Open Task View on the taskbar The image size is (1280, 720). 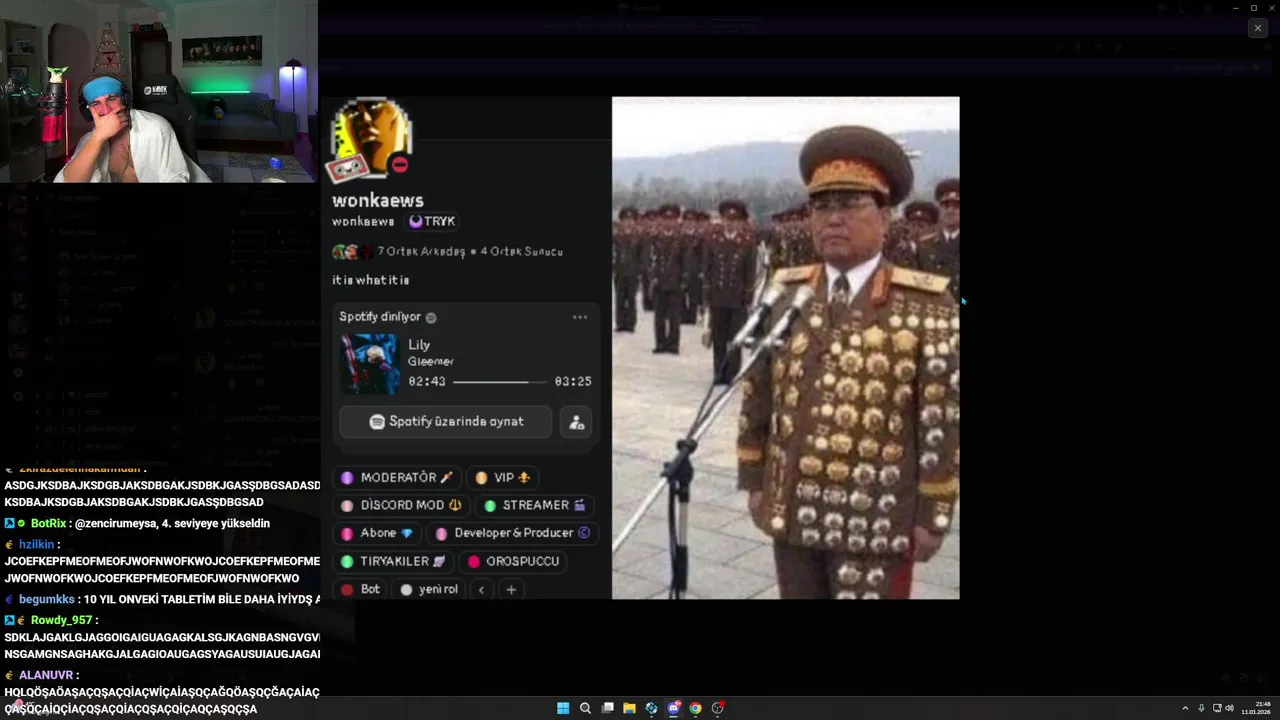click(607, 708)
